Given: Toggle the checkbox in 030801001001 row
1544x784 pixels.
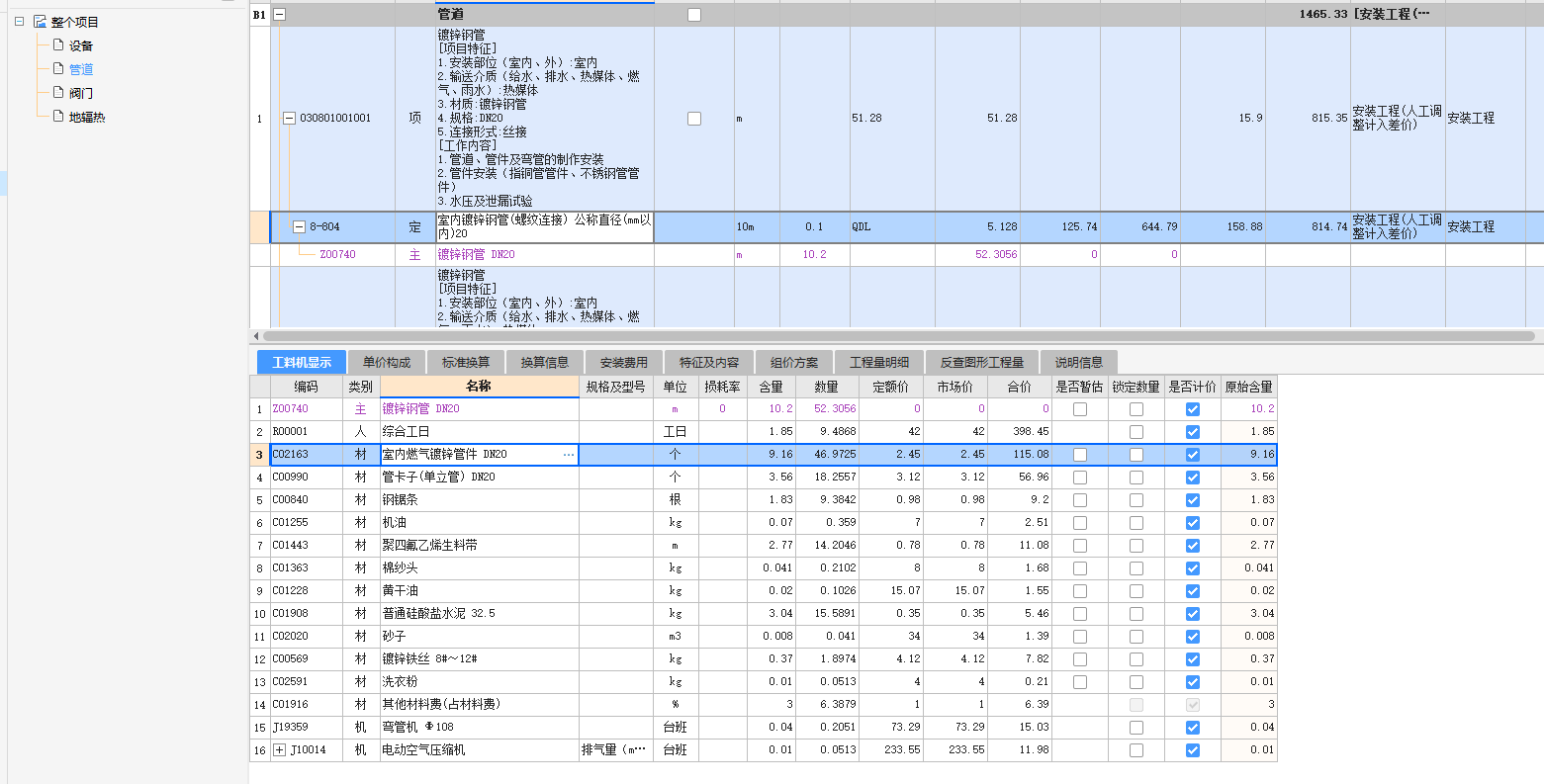Looking at the screenshot, I should (694, 119).
